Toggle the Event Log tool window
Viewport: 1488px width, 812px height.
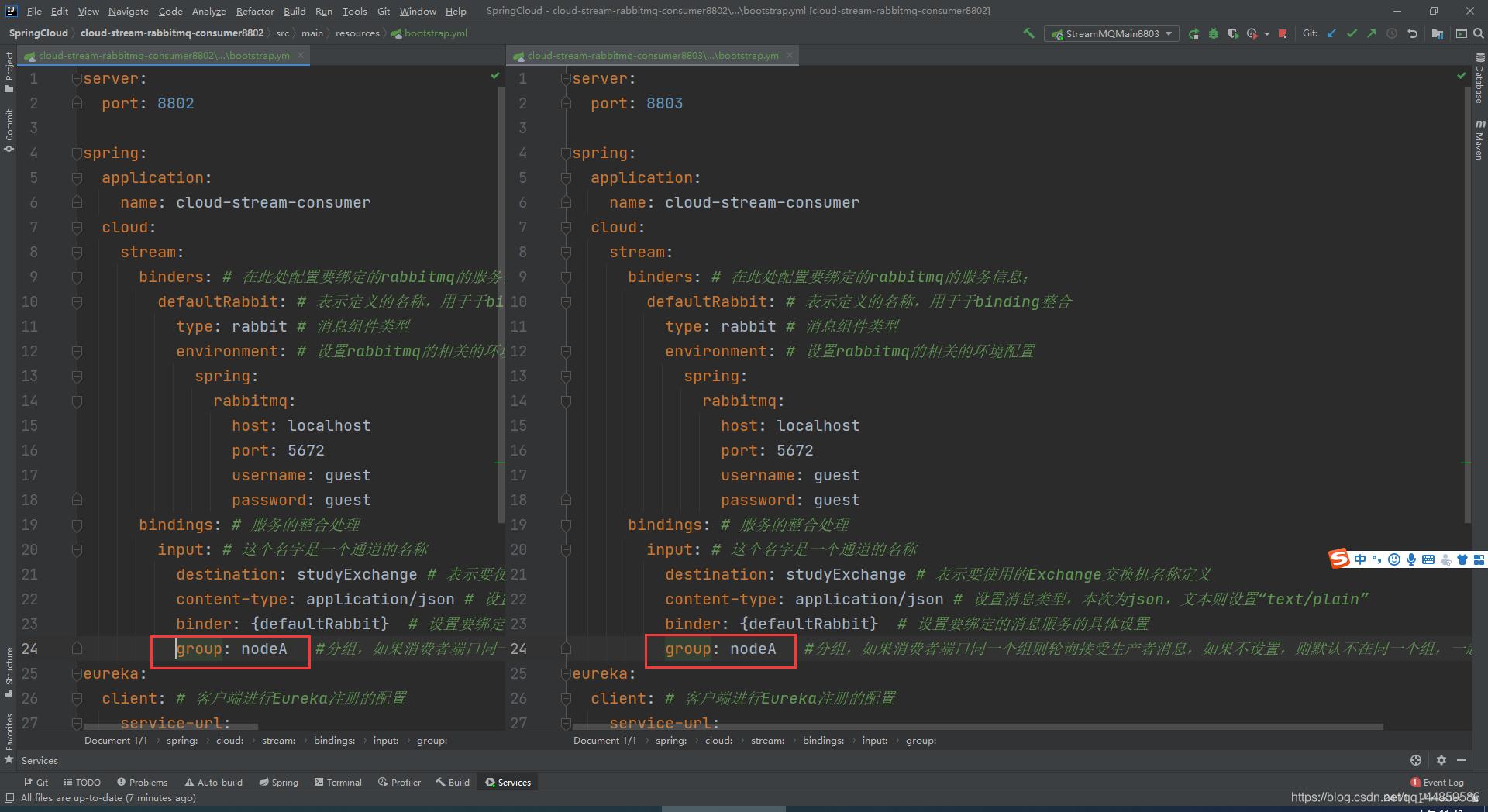[x=1437, y=782]
